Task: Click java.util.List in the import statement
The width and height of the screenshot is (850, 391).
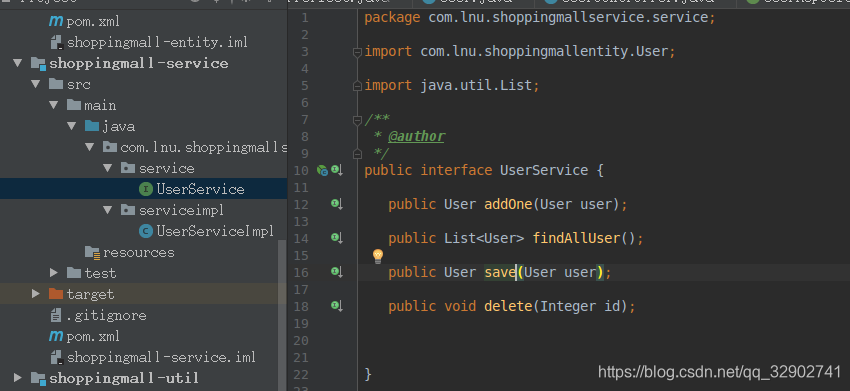Action: (476, 86)
